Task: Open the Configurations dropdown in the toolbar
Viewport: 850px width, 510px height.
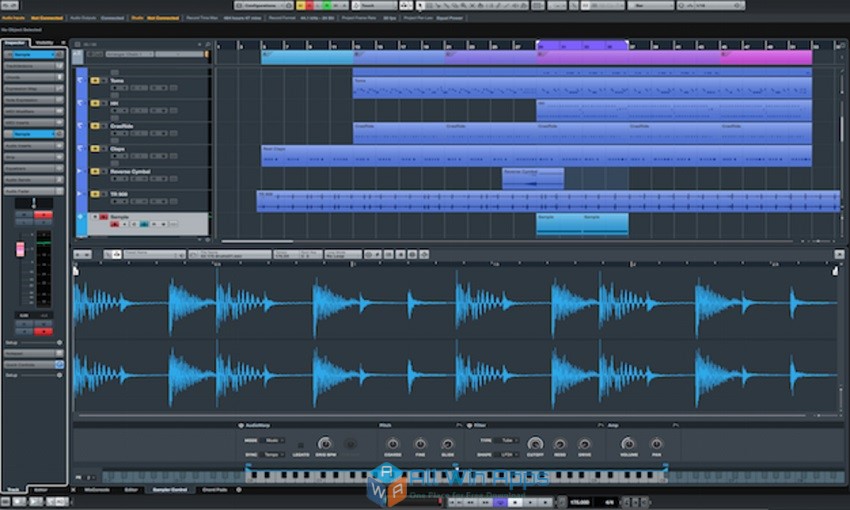Action: (x=263, y=5)
